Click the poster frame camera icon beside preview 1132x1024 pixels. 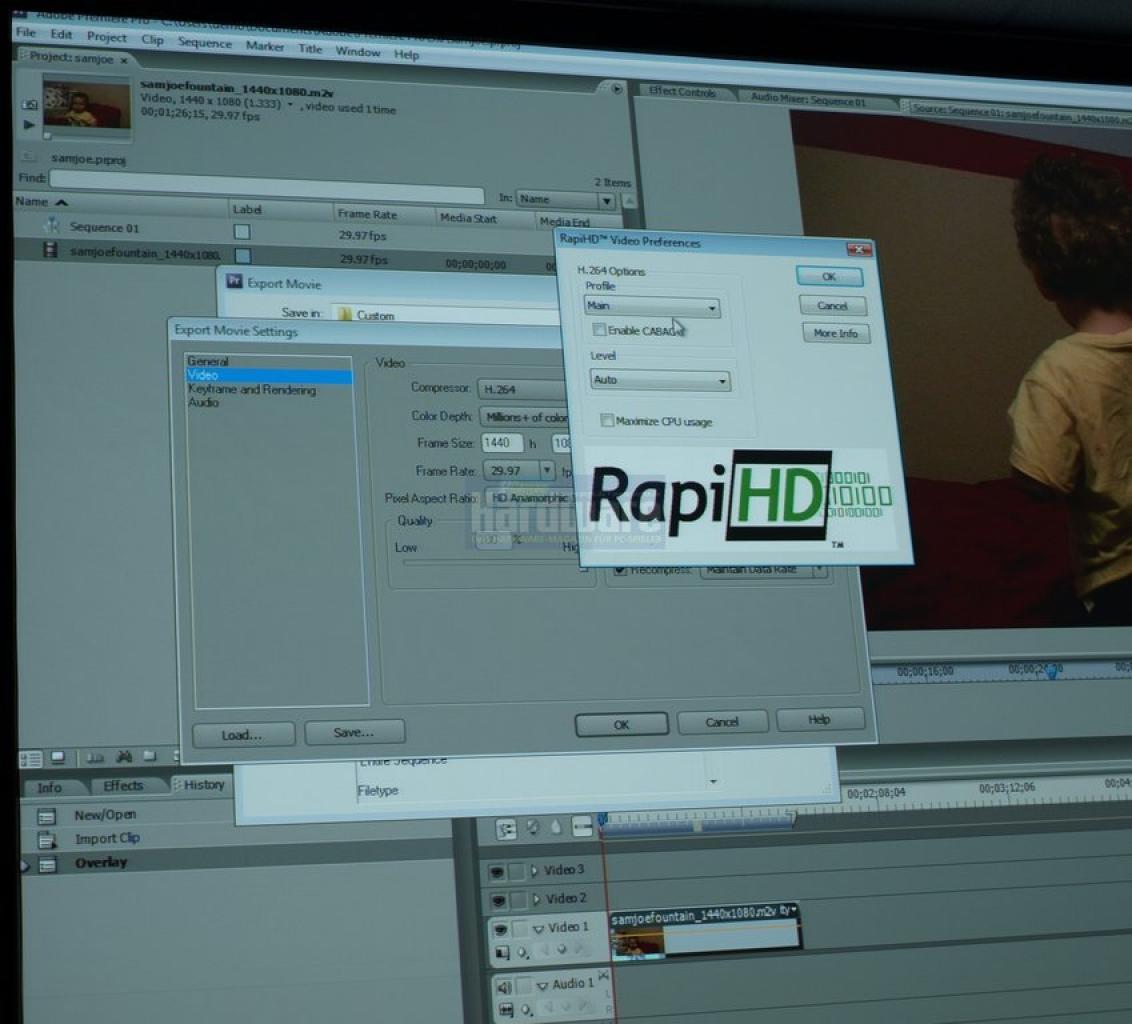(30, 105)
